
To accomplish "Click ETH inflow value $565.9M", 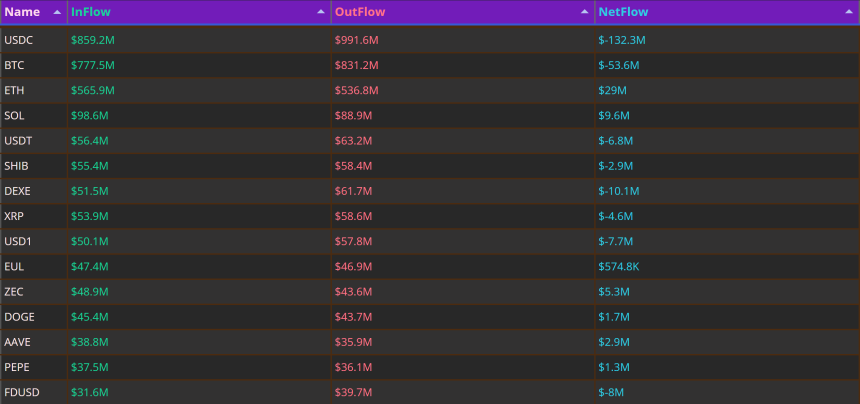I will (x=93, y=90).
